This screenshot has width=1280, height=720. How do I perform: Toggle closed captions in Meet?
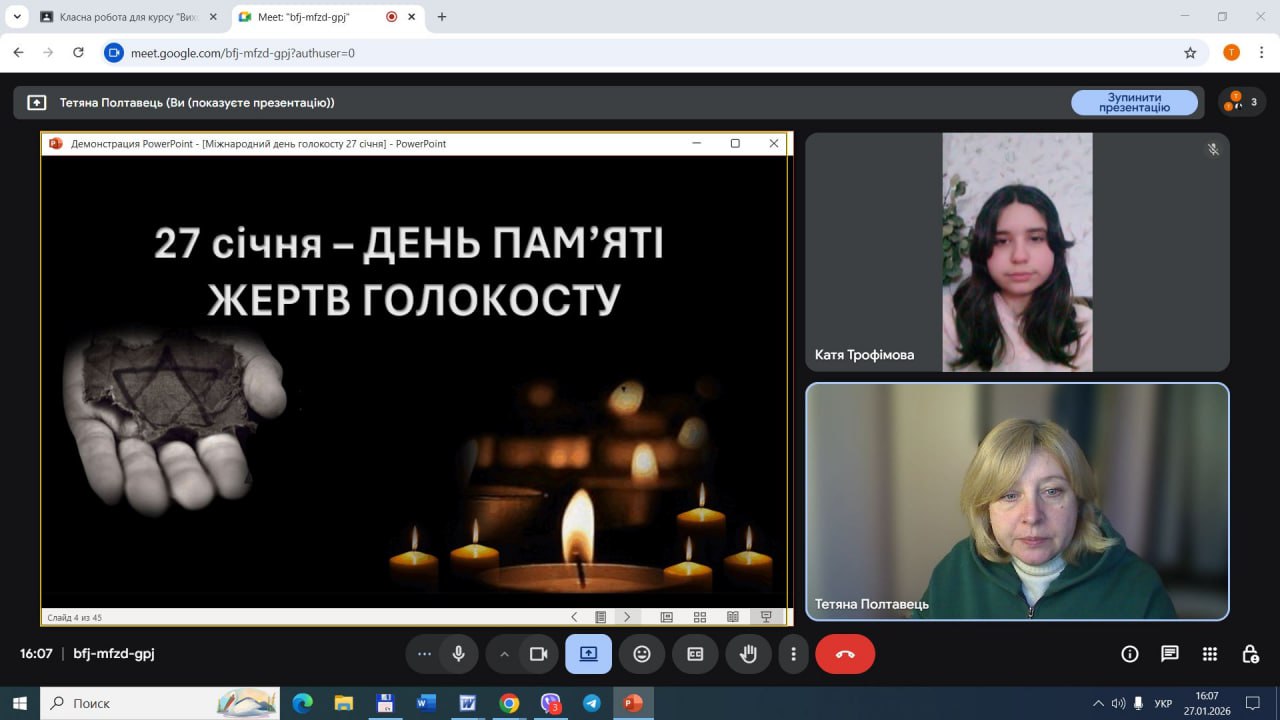point(695,654)
